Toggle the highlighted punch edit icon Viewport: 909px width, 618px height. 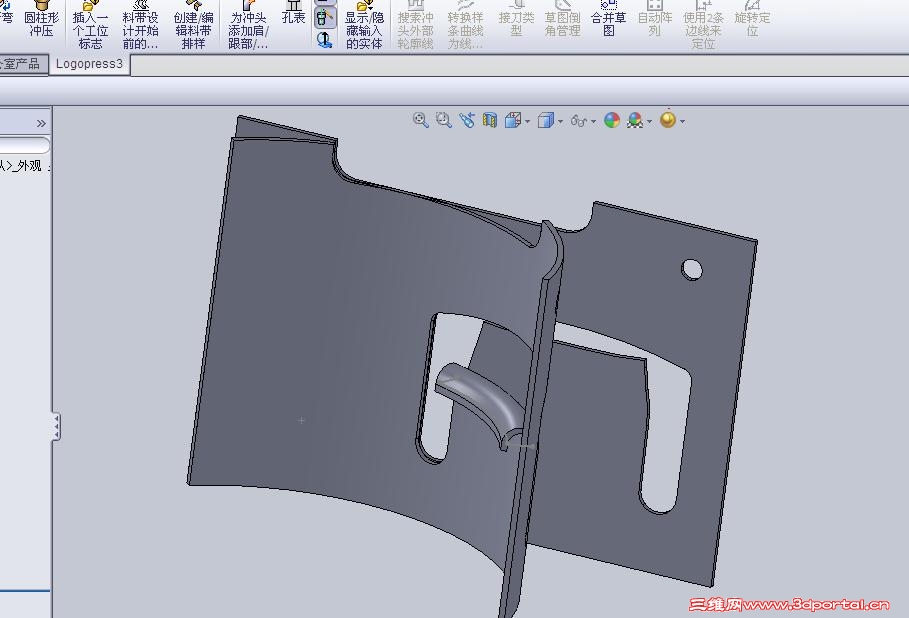[x=325, y=17]
